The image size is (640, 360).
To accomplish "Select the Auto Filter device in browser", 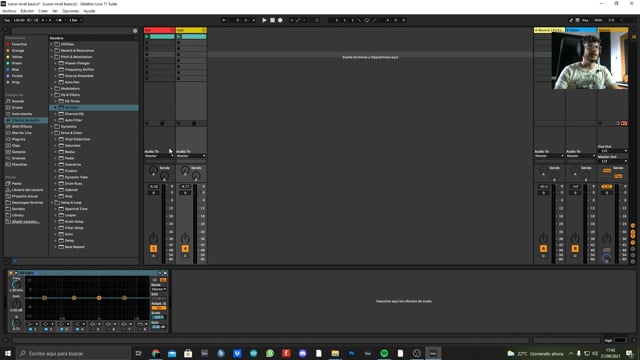I will [x=73, y=120].
